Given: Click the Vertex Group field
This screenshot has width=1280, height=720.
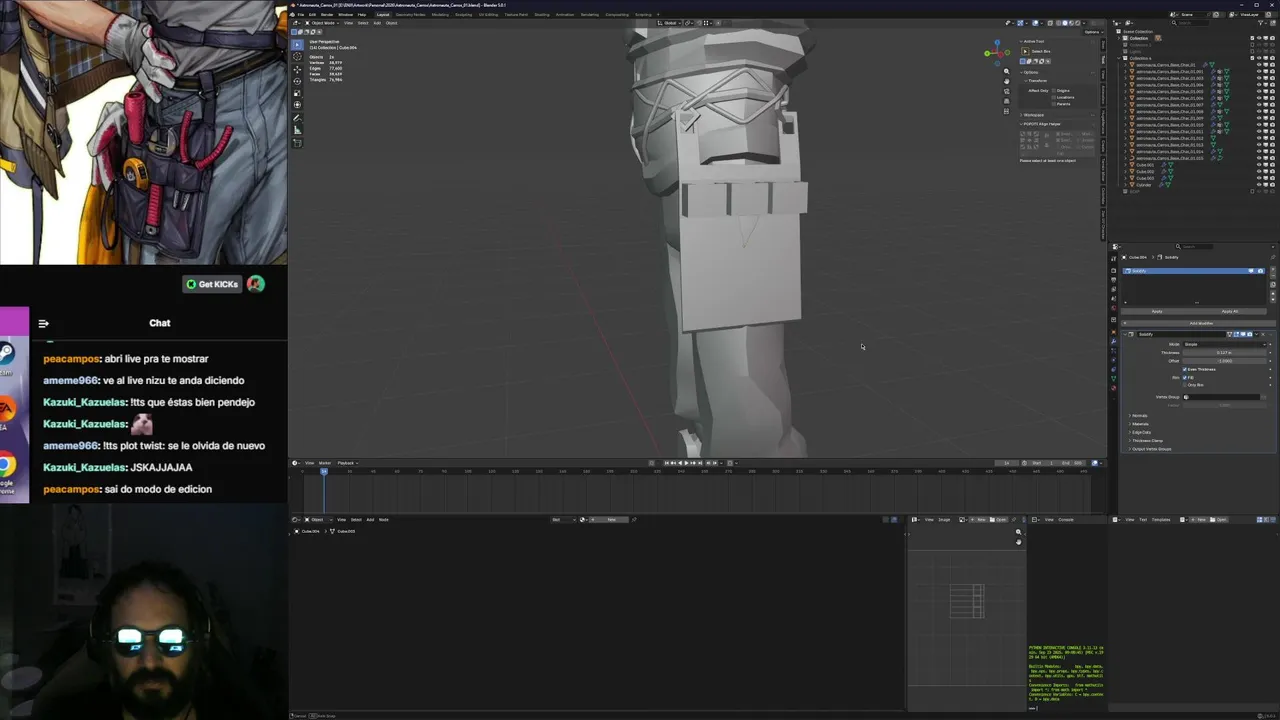Looking at the screenshot, I should [1223, 397].
